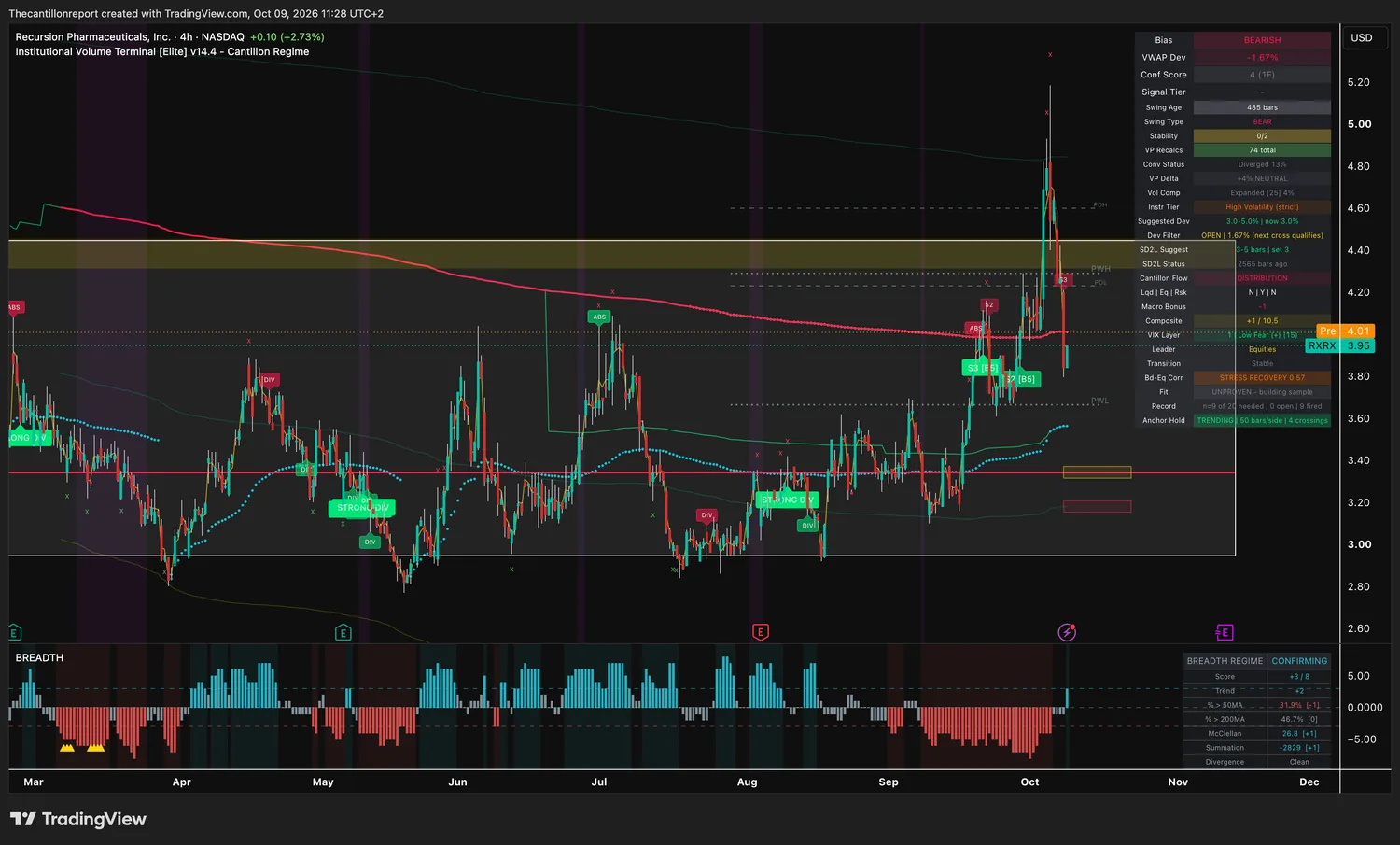Click the VWAP Dev value -1.67%
Image resolution: width=1400 pixels, height=845 pixels.
pos(1262,57)
